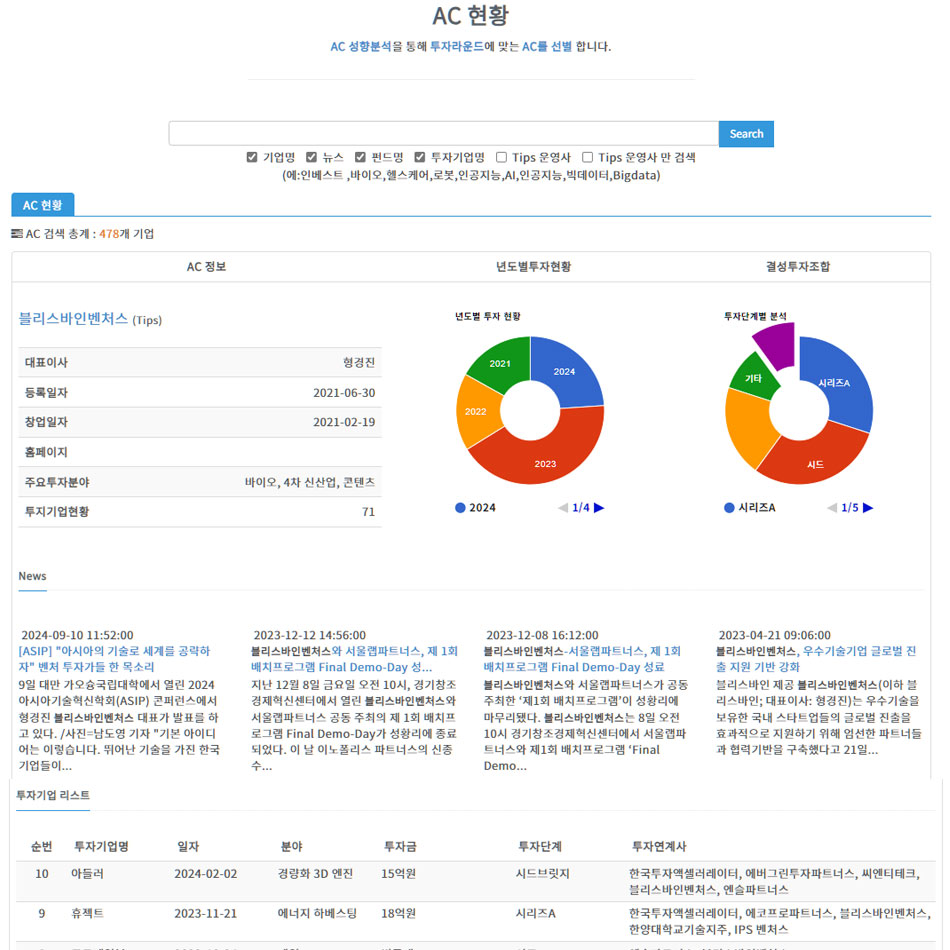950x950 pixels.
Task: Click the 2021 green slice in yearly chart
Action: pyautogui.click(x=499, y=362)
